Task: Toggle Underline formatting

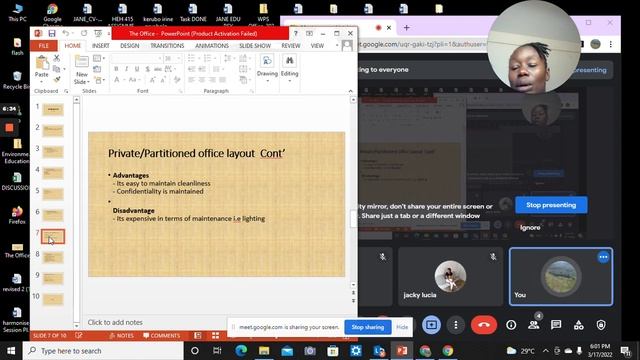Action: pyautogui.click(x=137, y=69)
